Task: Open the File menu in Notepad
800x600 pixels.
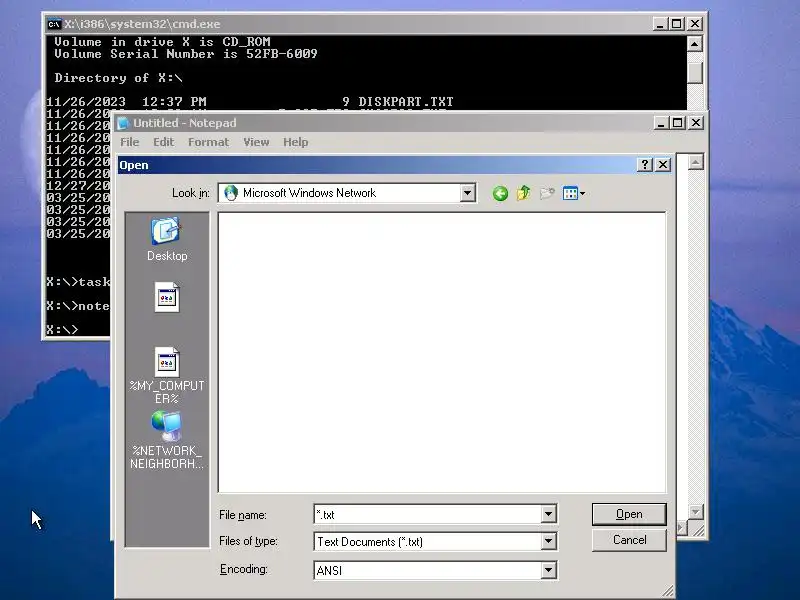Action: [130, 142]
